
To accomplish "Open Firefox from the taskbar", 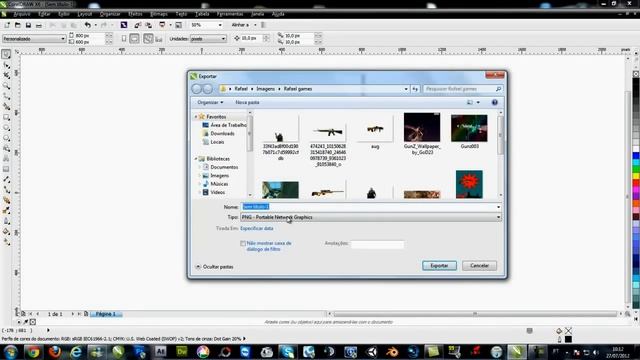I will [54, 352].
